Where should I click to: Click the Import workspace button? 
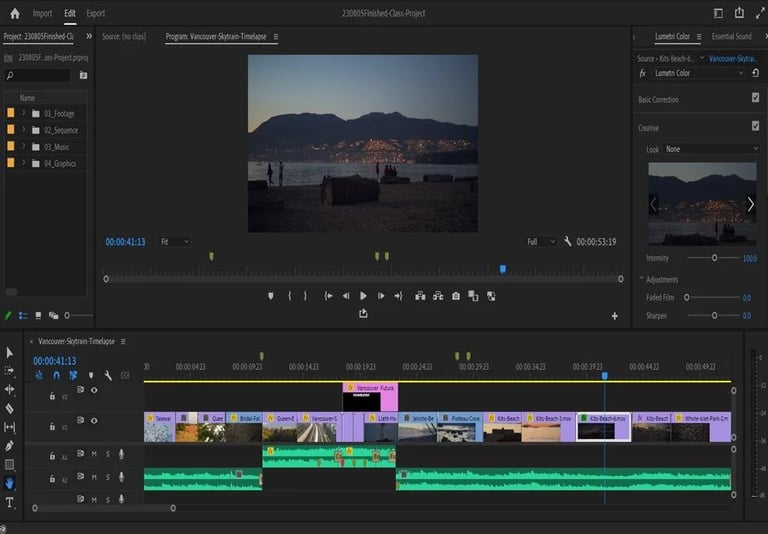pyautogui.click(x=42, y=13)
